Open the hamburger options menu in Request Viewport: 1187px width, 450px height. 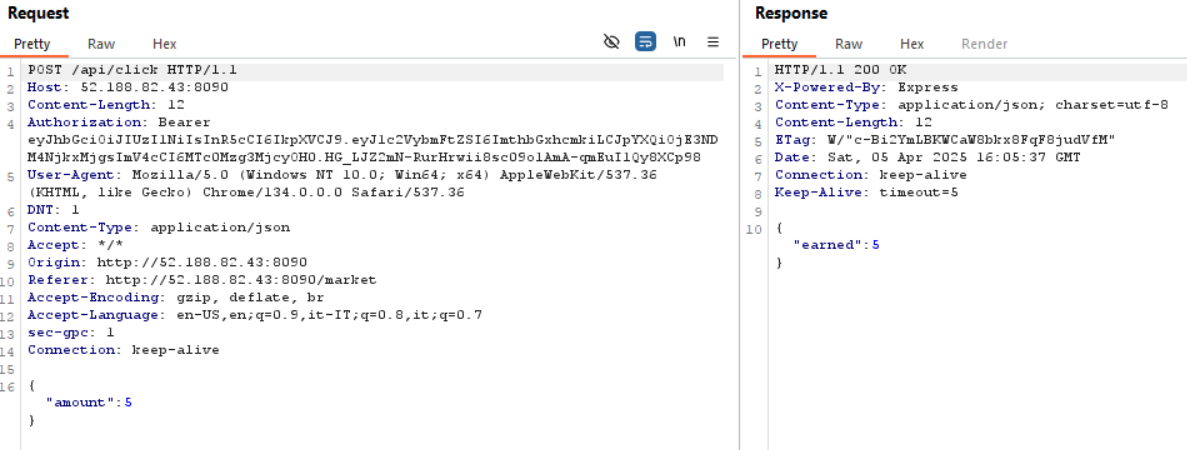point(713,42)
